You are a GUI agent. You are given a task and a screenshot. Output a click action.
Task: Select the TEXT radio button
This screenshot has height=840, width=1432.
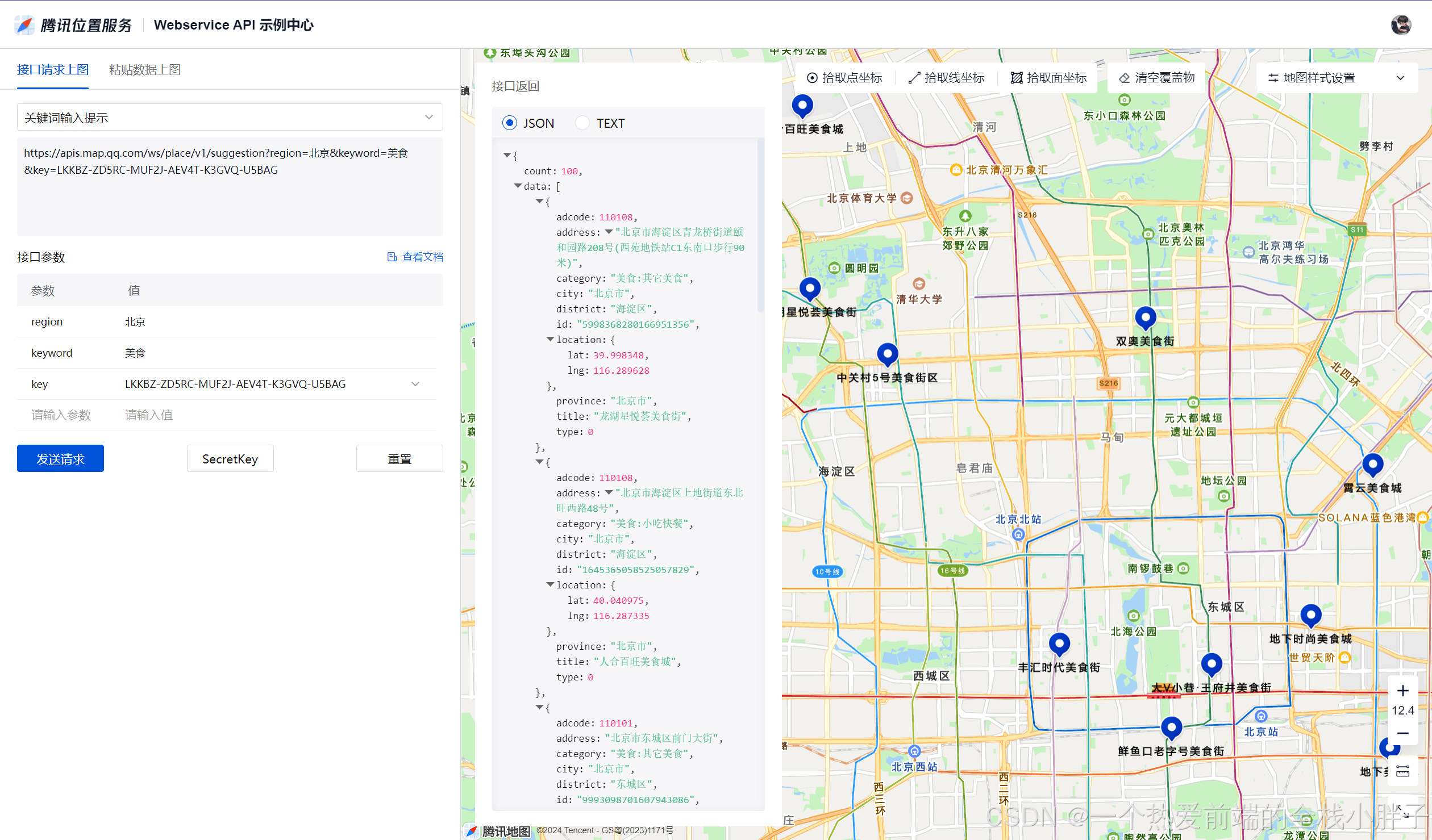pyautogui.click(x=582, y=123)
